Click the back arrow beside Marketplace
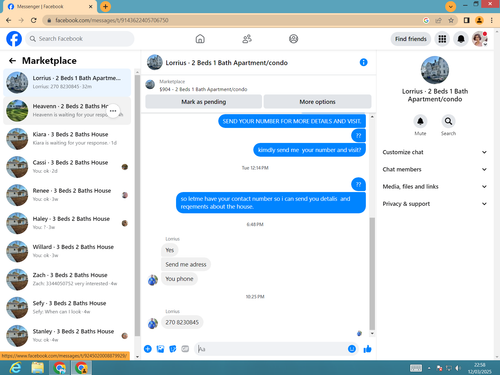This screenshot has width=500, height=375. 12,61
